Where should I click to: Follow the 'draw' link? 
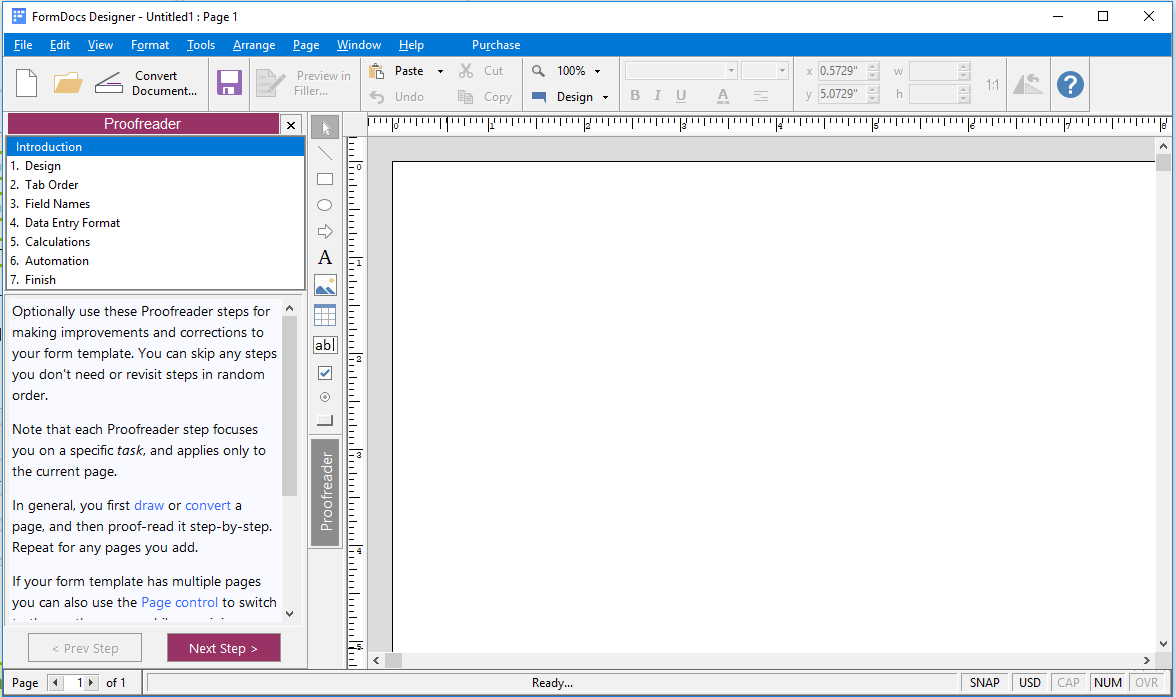[x=149, y=506]
